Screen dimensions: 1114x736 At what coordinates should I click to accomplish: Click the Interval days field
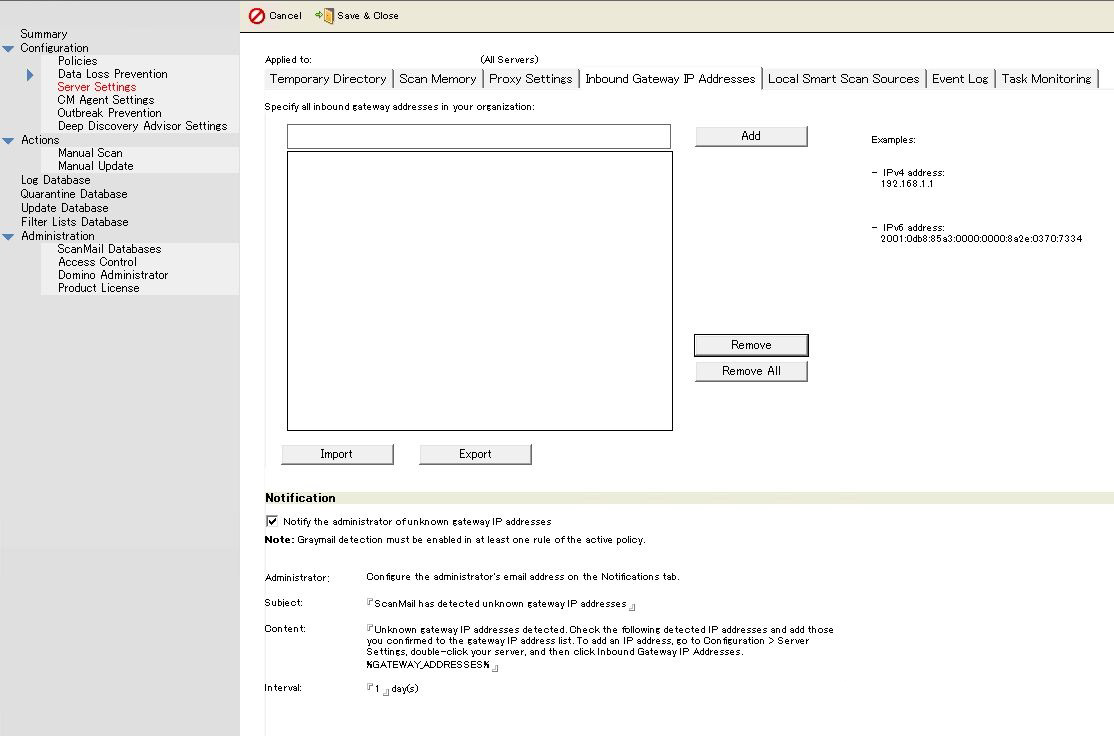(378, 689)
